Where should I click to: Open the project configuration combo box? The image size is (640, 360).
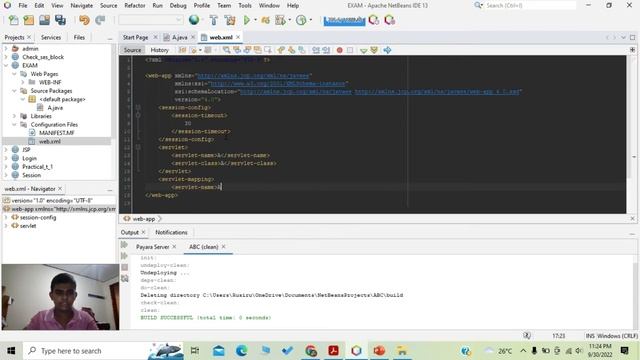pyautogui.click(x=150, y=20)
